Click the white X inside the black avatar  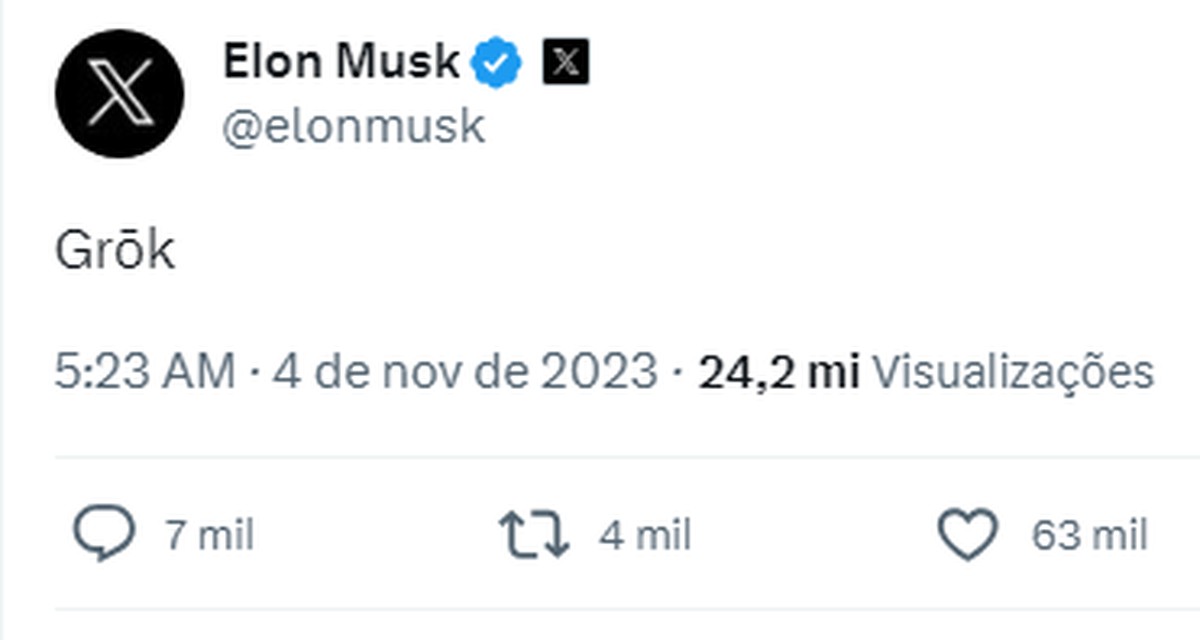(120, 93)
